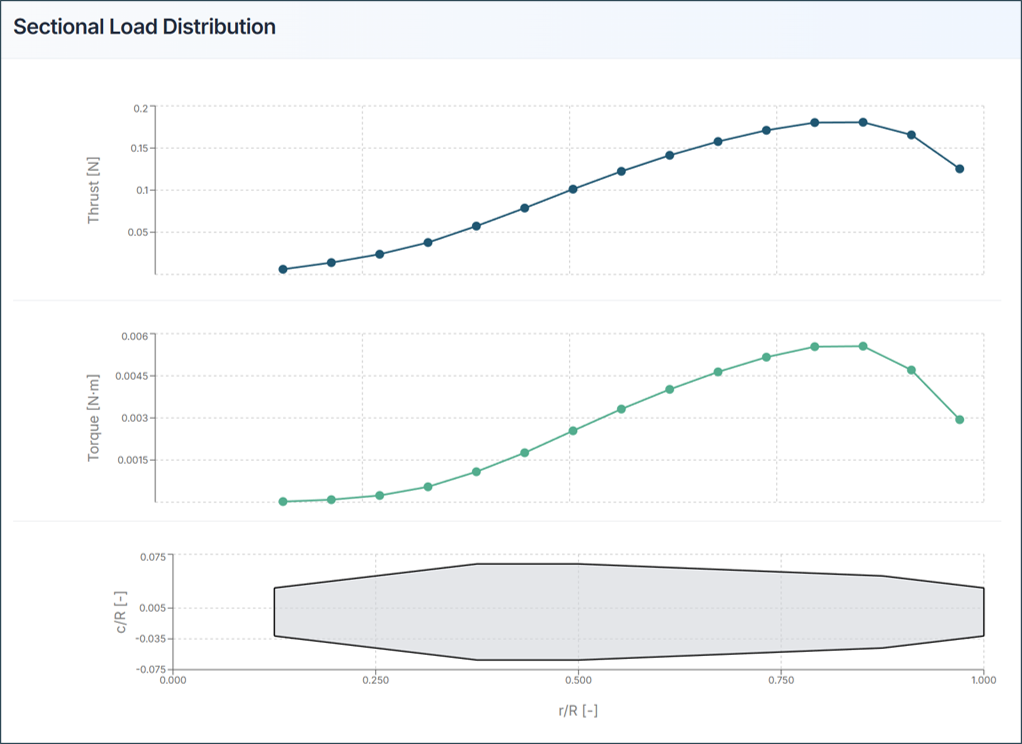Viewport: 1022px width, 744px height.
Task: Click the Sectional Load Distribution title
Action: (x=143, y=27)
